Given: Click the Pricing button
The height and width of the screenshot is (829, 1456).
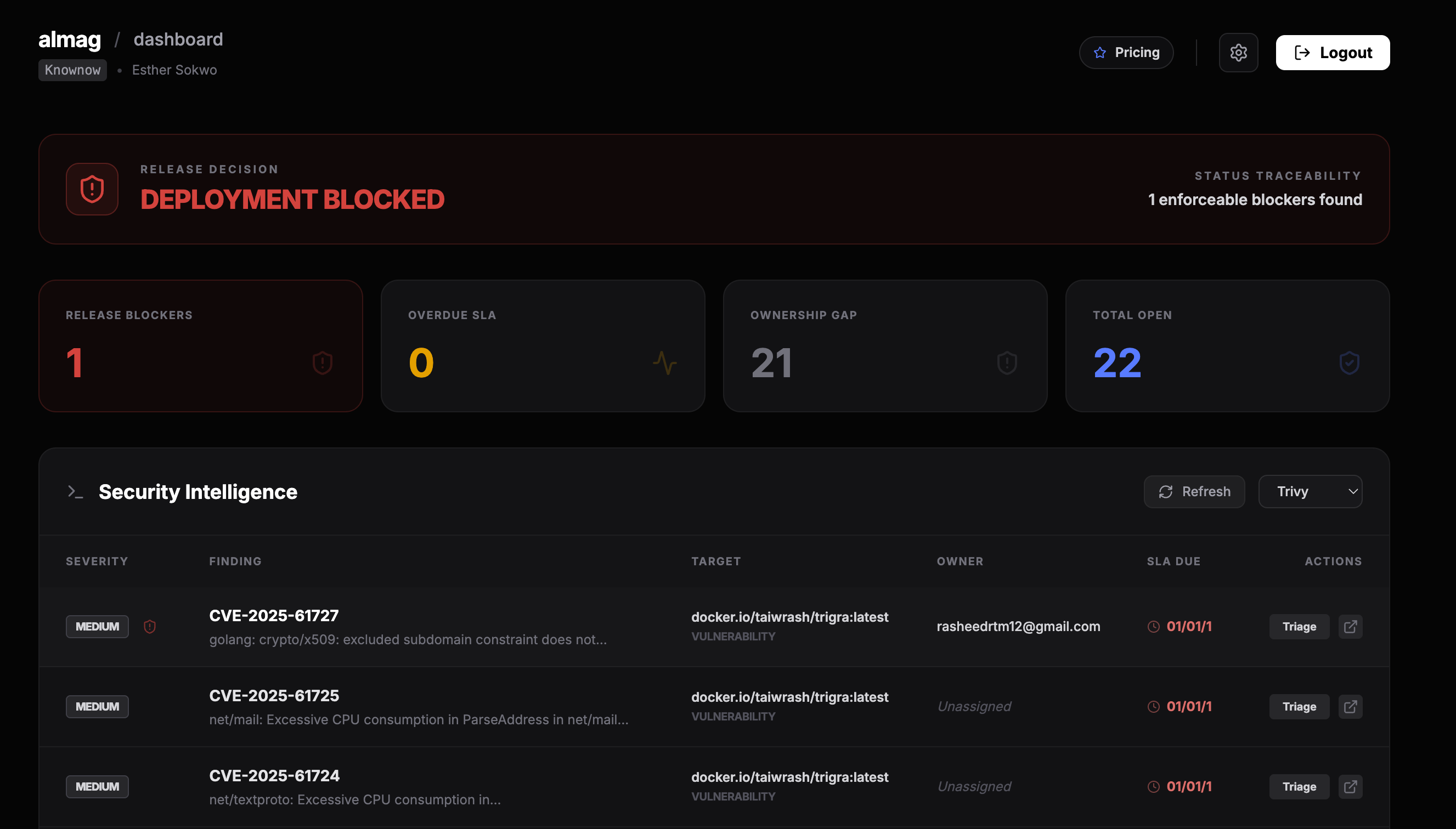Looking at the screenshot, I should pos(1126,53).
